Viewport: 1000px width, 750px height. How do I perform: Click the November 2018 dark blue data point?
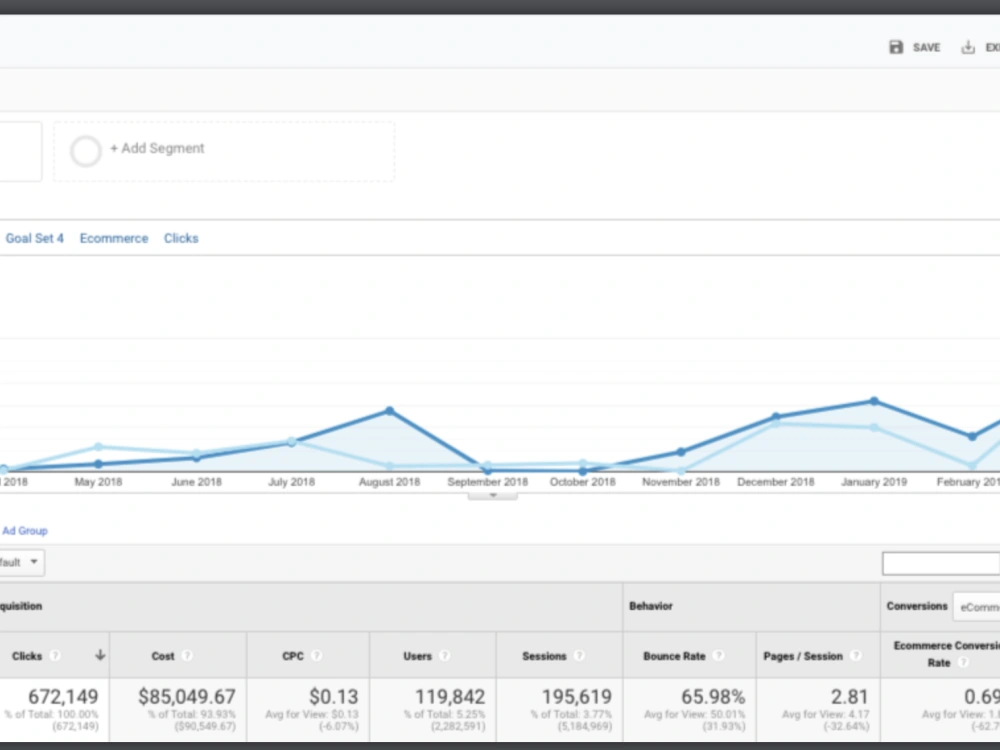pos(680,452)
